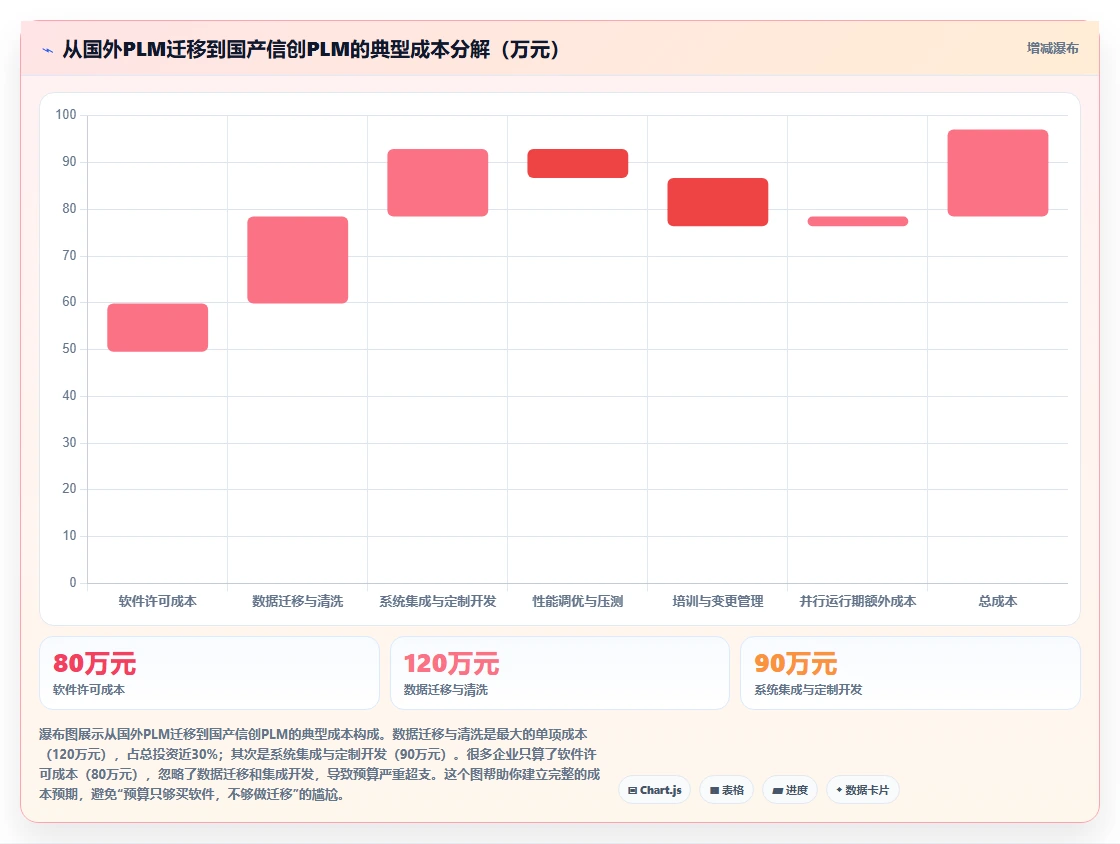1120x844 pixels.
Task: Click the 数据迁移与清洗 waterfall bar
Action: pos(298,260)
